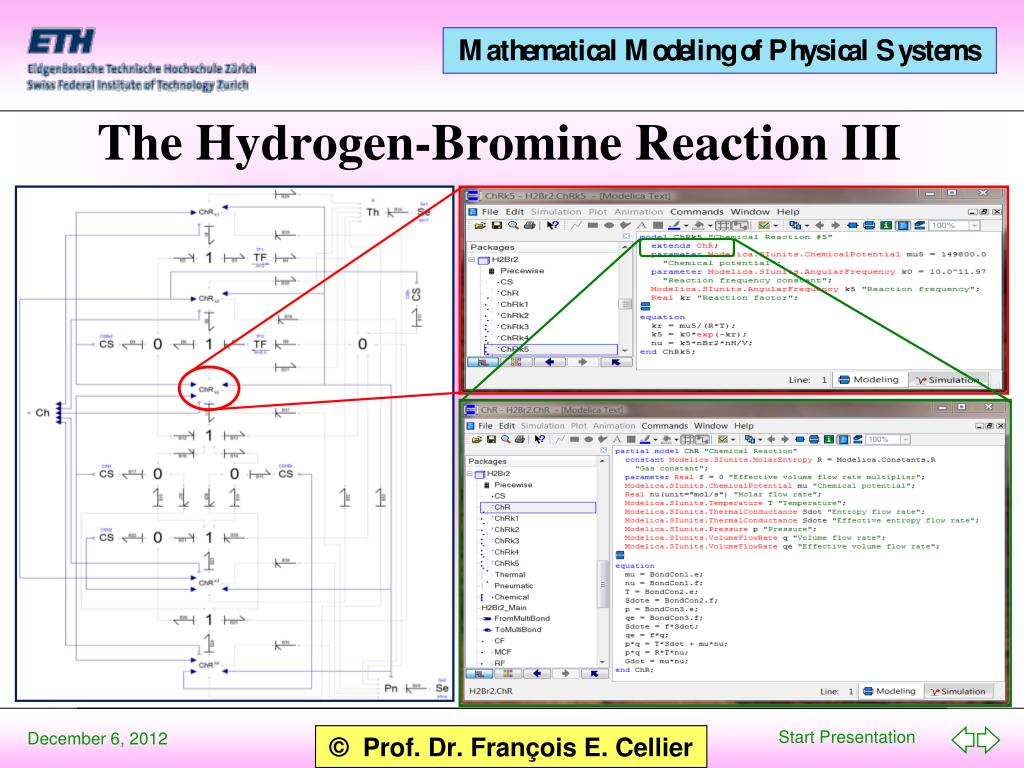Expand the collapsed annotation icon in ChRk5 code
Viewport: 1024px width, 768px height.
pos(645,306)
